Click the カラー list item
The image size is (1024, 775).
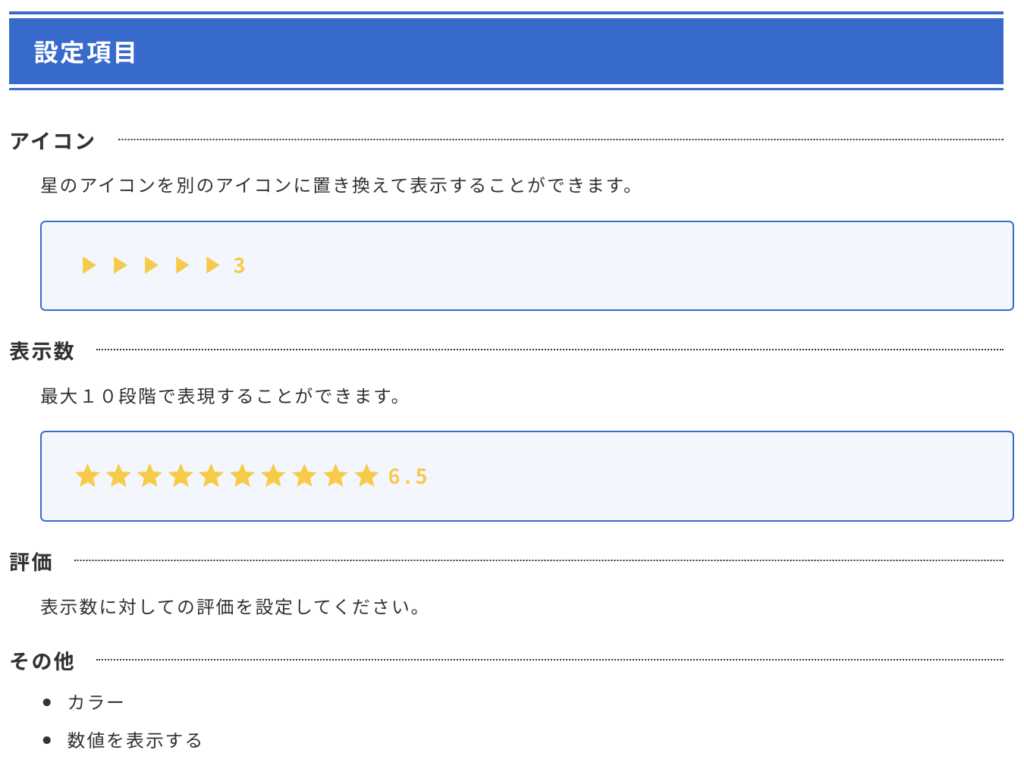[x=95, y=702]
